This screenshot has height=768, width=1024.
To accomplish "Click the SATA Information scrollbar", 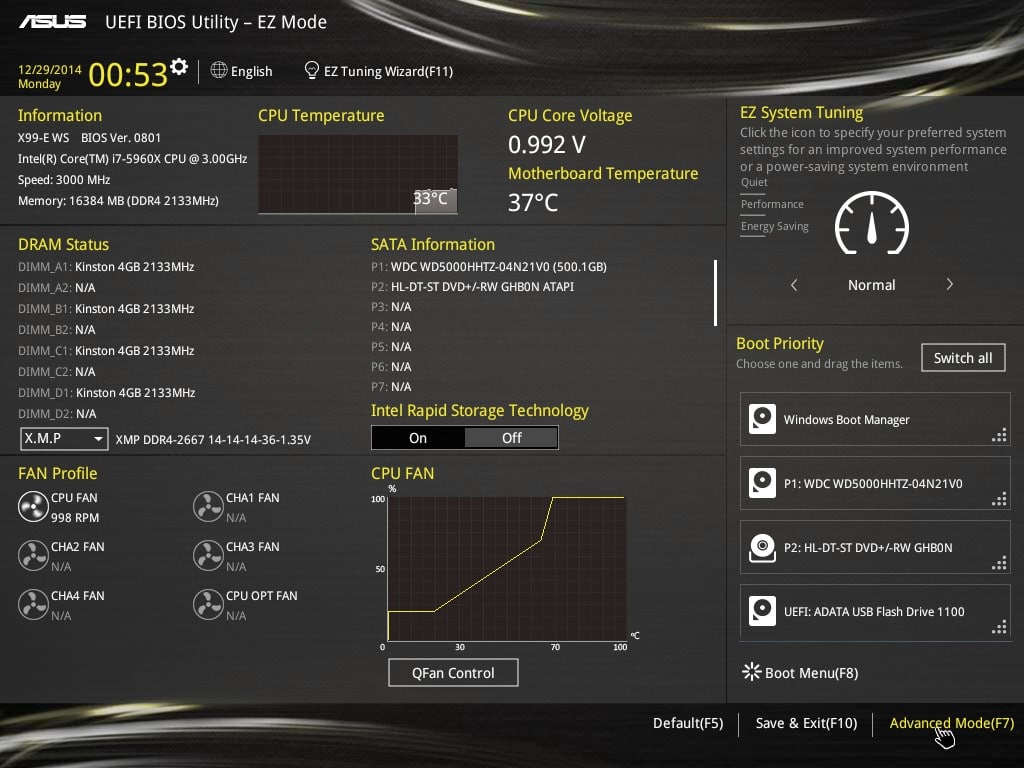I will [x=716, y=293].
